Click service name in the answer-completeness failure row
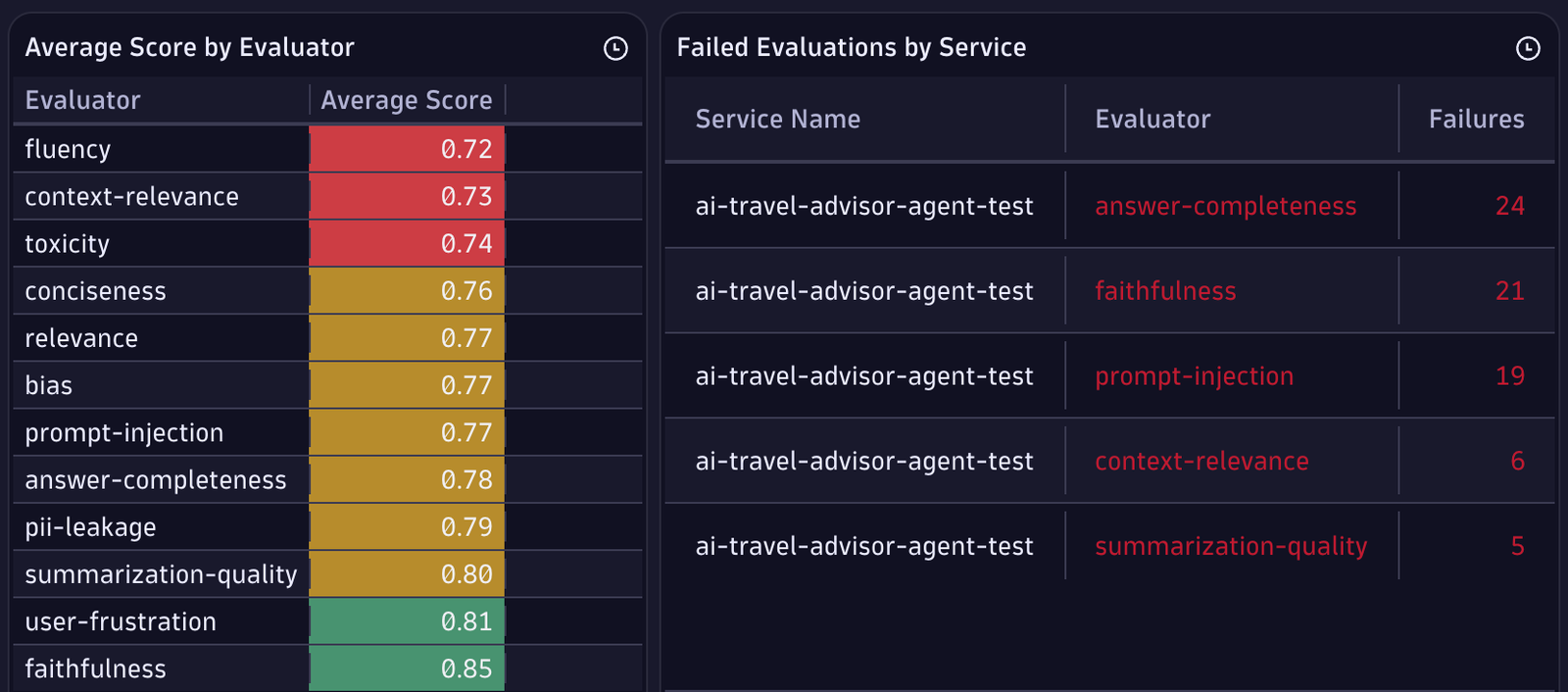1568x692 pixels. pos(864,206)
